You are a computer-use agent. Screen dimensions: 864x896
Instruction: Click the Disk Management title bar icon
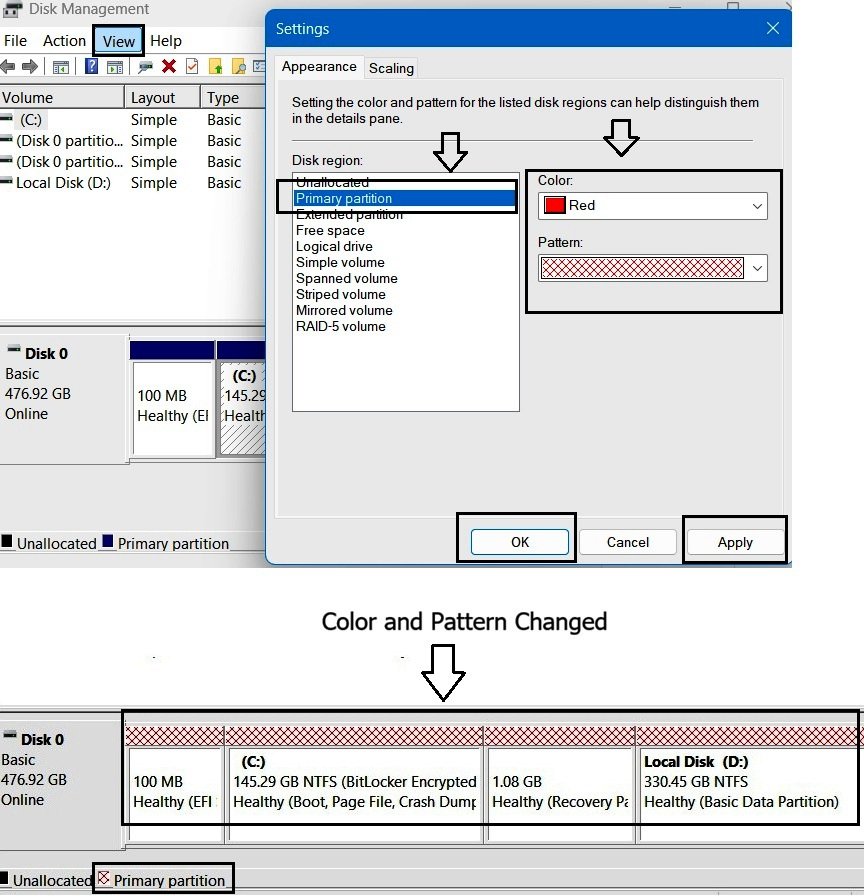click(x=12, y=9)
